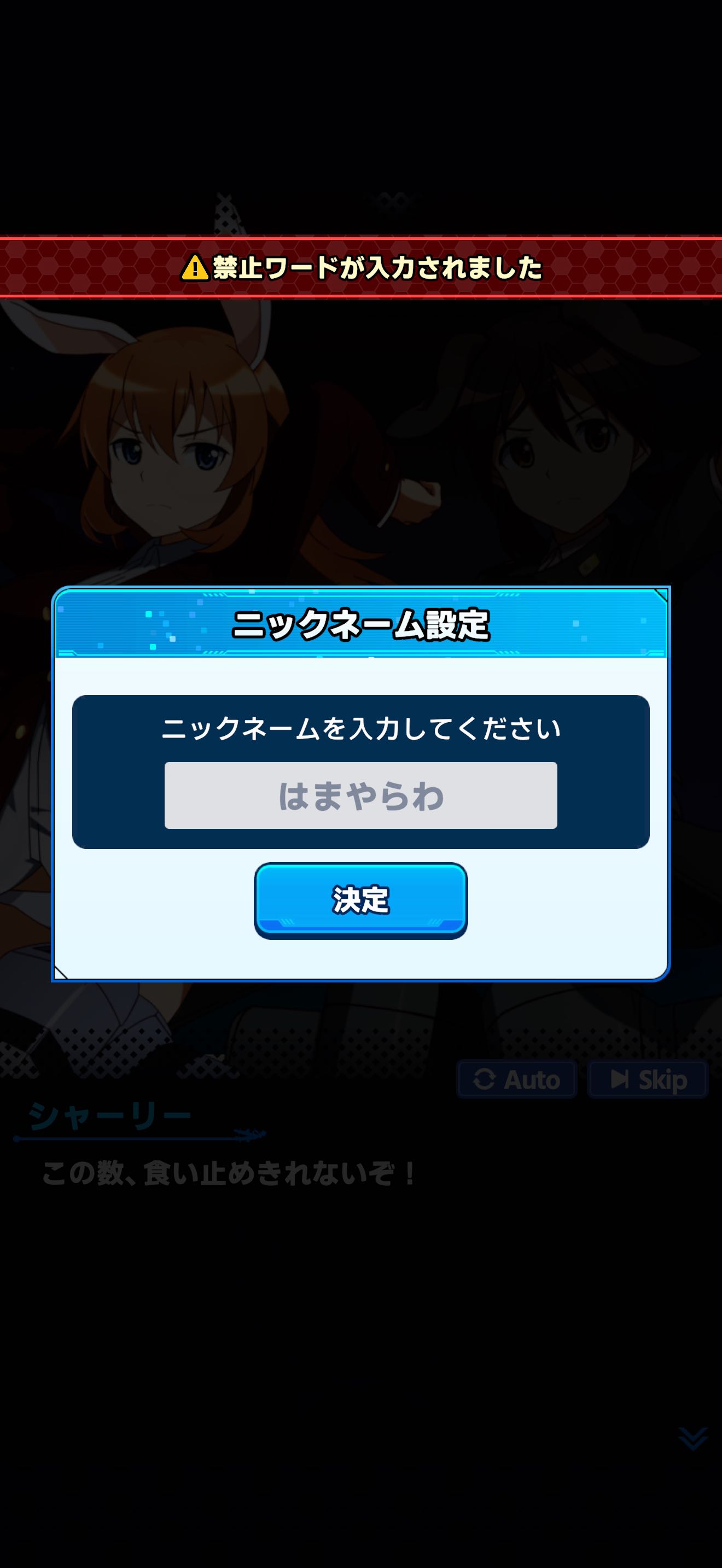Viewport: 722px width, 1568px height.
Task: Confirm nickname with the 決定 button
Action: (x=360, y=900)
